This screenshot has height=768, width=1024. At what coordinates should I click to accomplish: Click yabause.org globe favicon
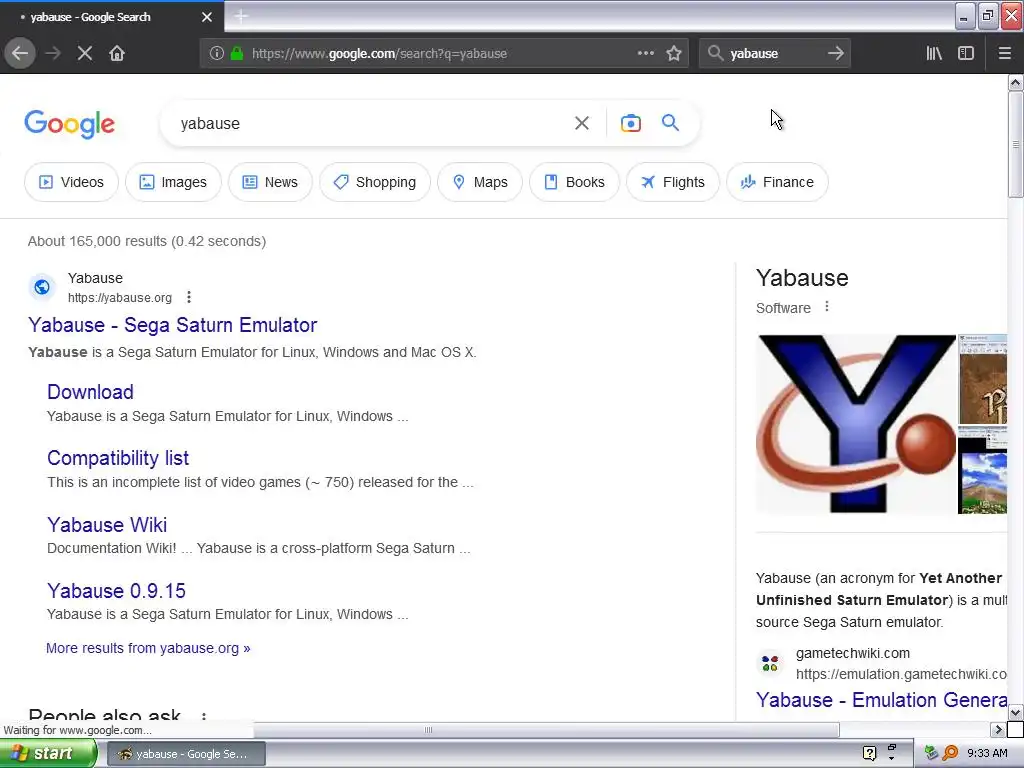42,287
